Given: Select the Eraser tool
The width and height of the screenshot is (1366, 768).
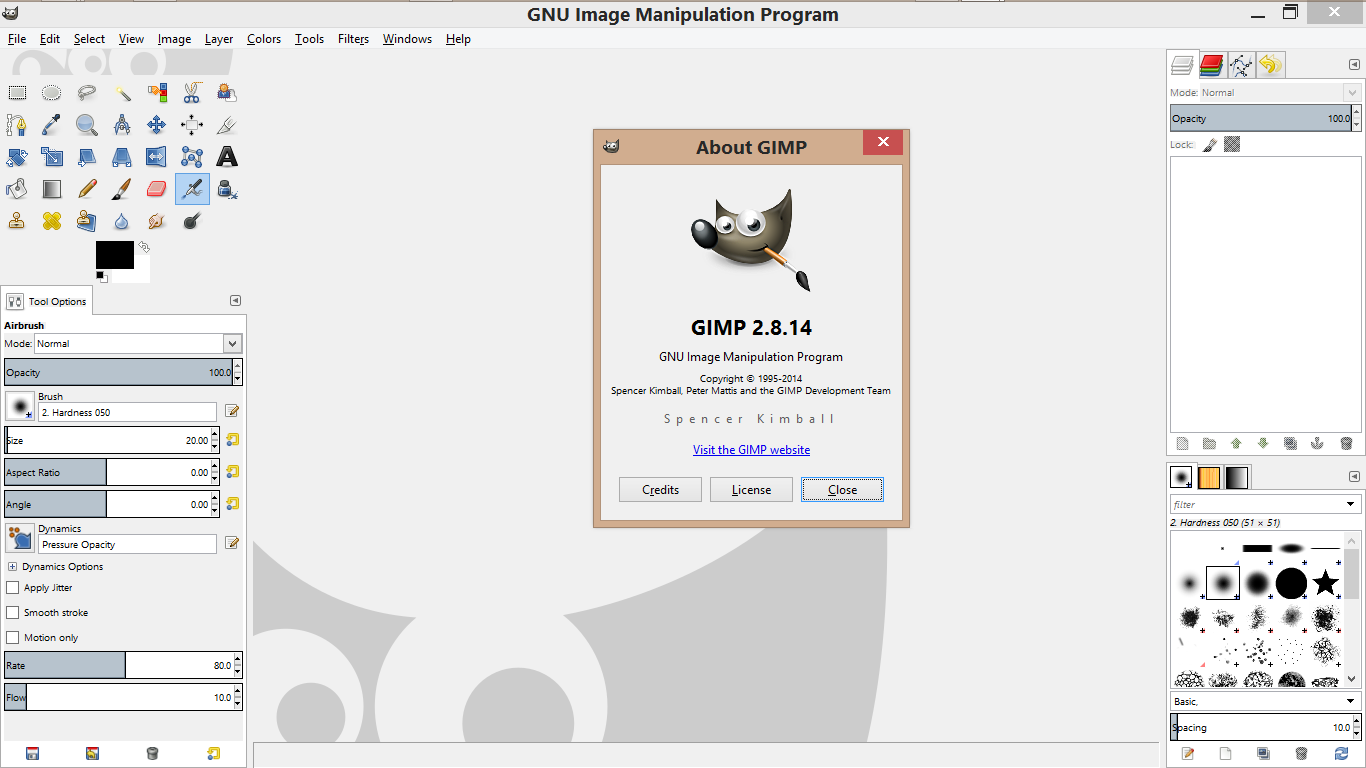Looking at the screenshot, I should [x=157, y=189].
